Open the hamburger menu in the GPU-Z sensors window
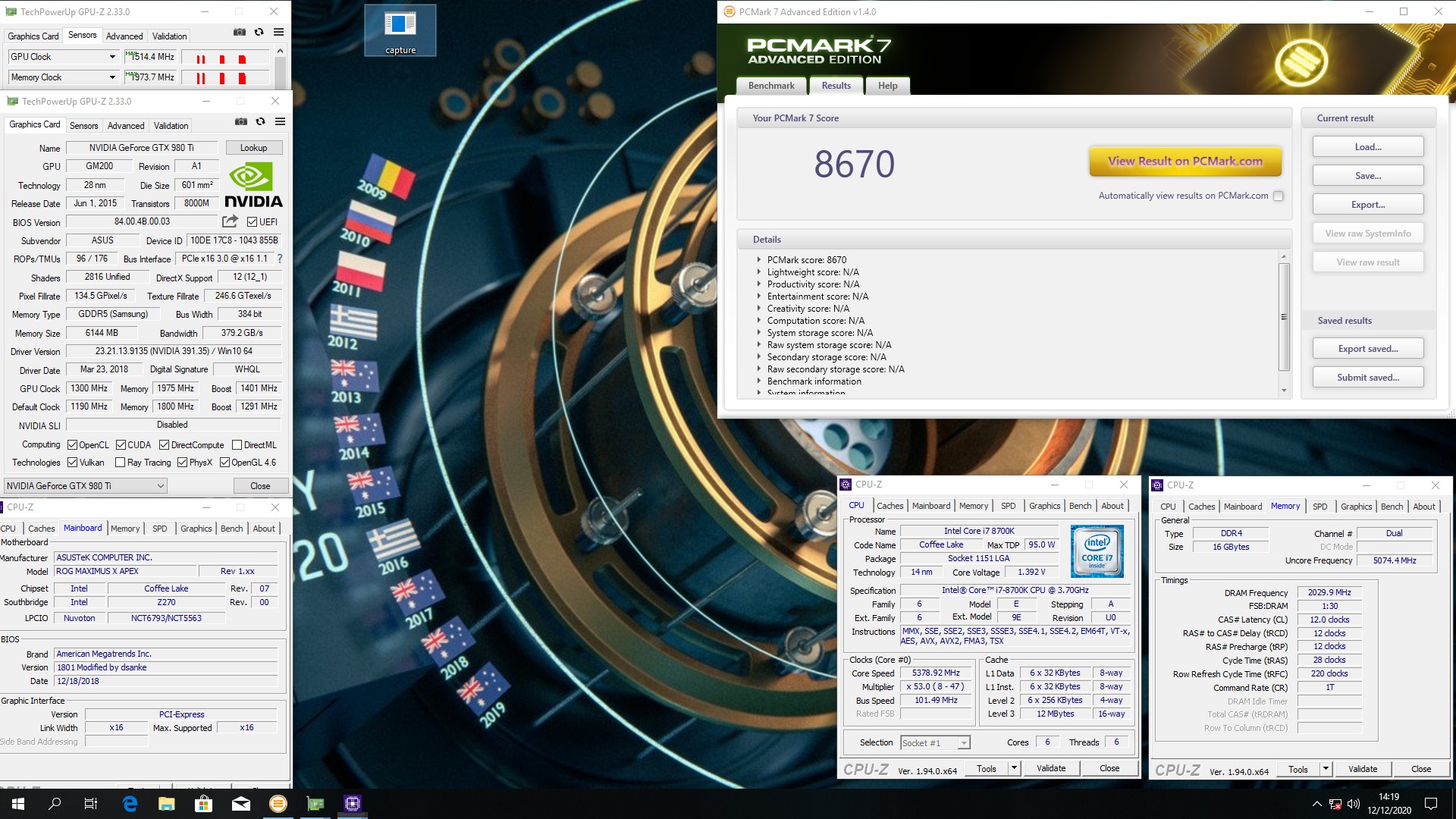The width and height of the screenshot is (1456, 819). click(278, 32)
